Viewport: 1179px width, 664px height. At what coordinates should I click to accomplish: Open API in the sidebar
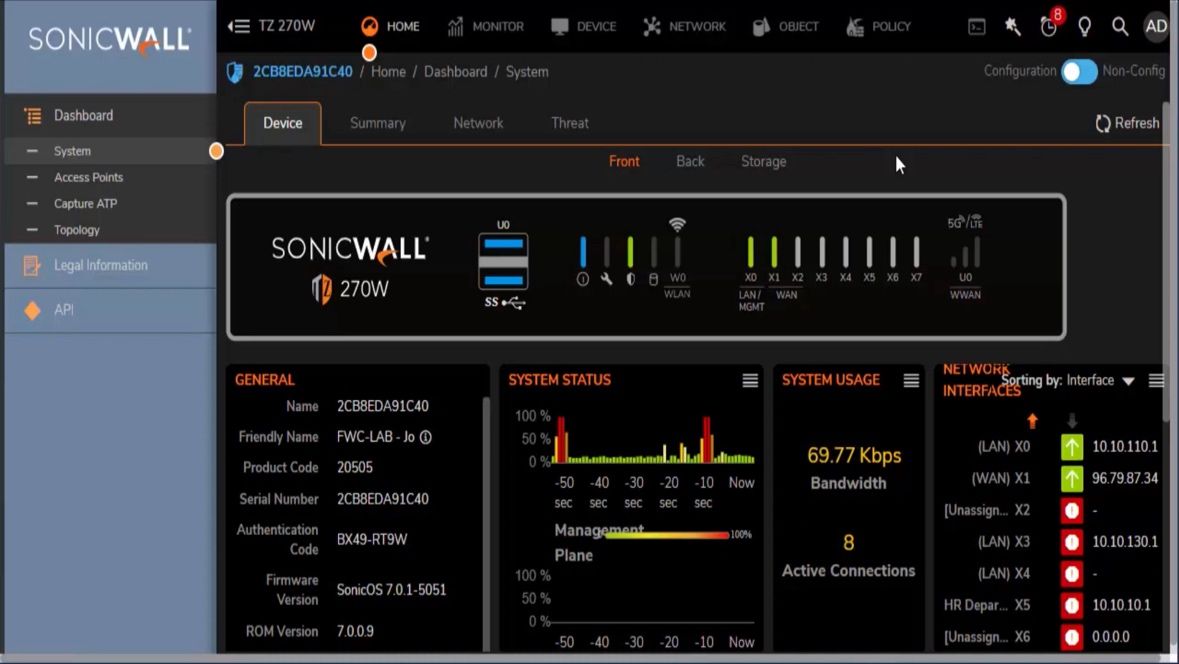click(x=110, y=310)
